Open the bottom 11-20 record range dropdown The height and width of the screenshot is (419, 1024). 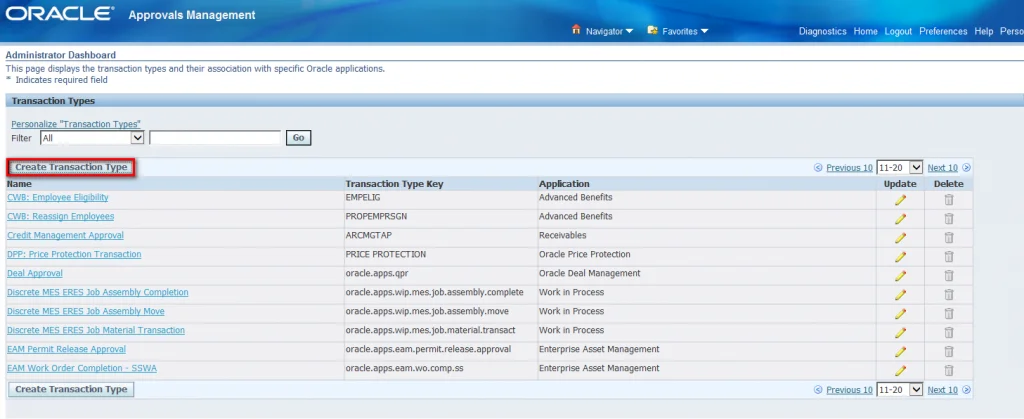899,390
